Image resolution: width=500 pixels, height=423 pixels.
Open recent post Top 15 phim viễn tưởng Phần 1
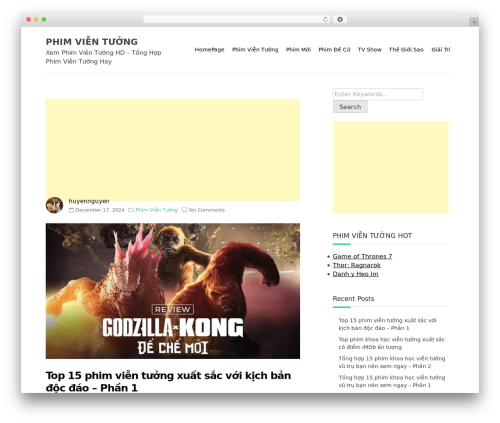pos(387,324)
